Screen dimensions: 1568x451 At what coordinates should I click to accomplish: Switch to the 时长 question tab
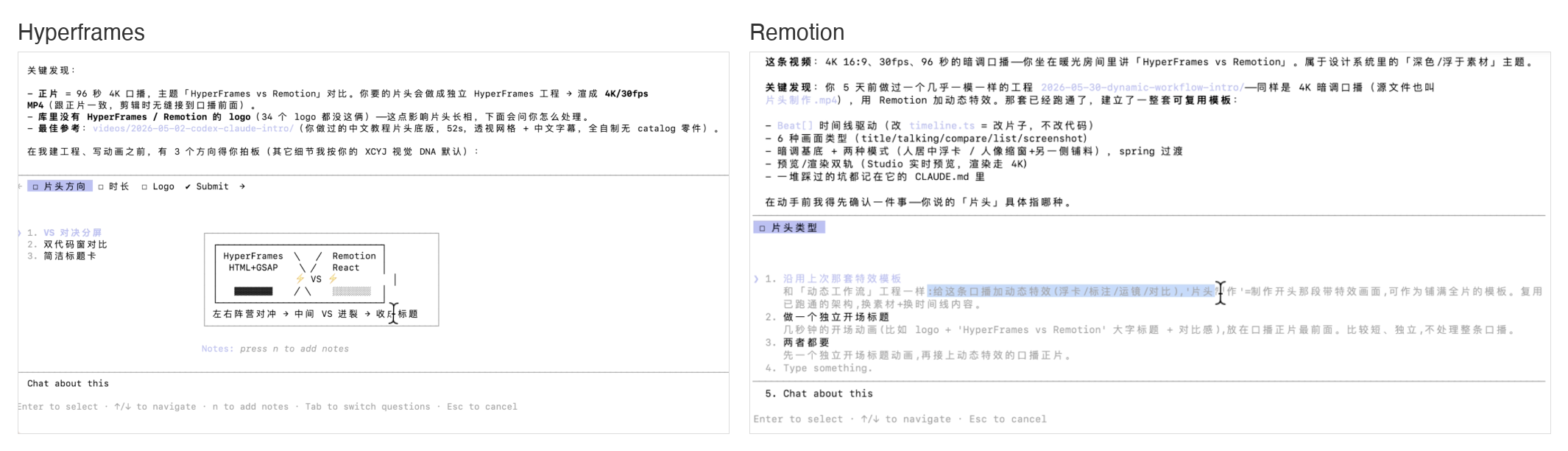click(x=113, y=186)
